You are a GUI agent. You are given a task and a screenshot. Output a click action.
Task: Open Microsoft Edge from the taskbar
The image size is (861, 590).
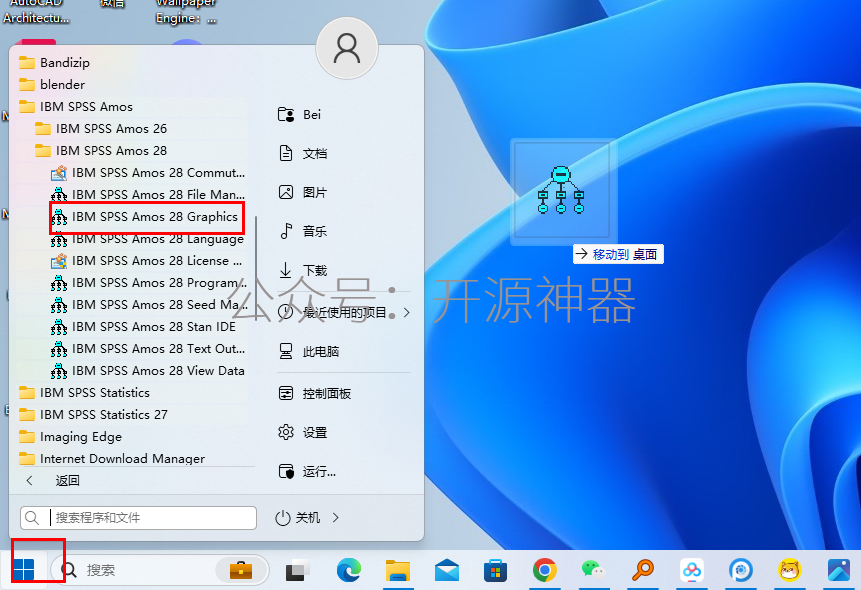click(x=349, y=570)
